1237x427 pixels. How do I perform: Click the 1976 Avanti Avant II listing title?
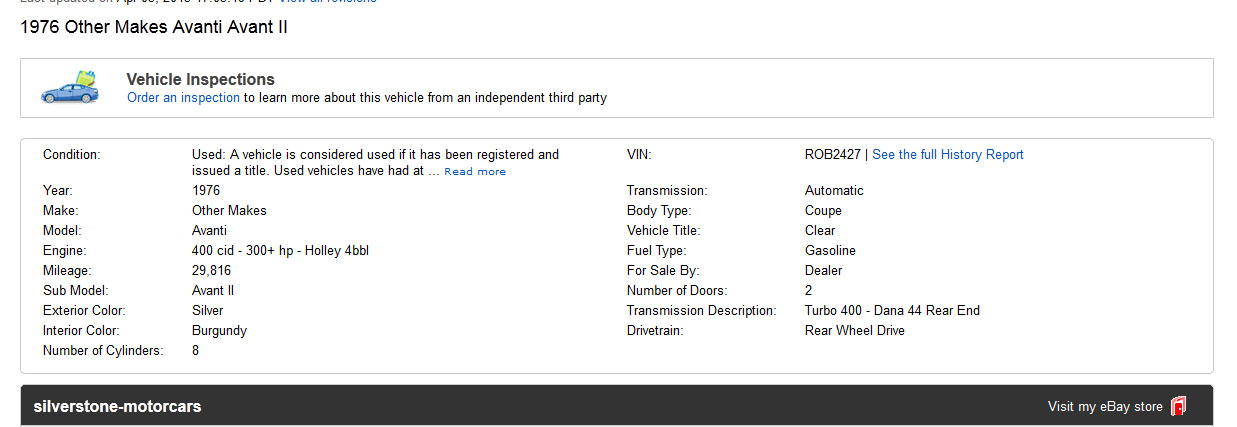coord(154,27)
